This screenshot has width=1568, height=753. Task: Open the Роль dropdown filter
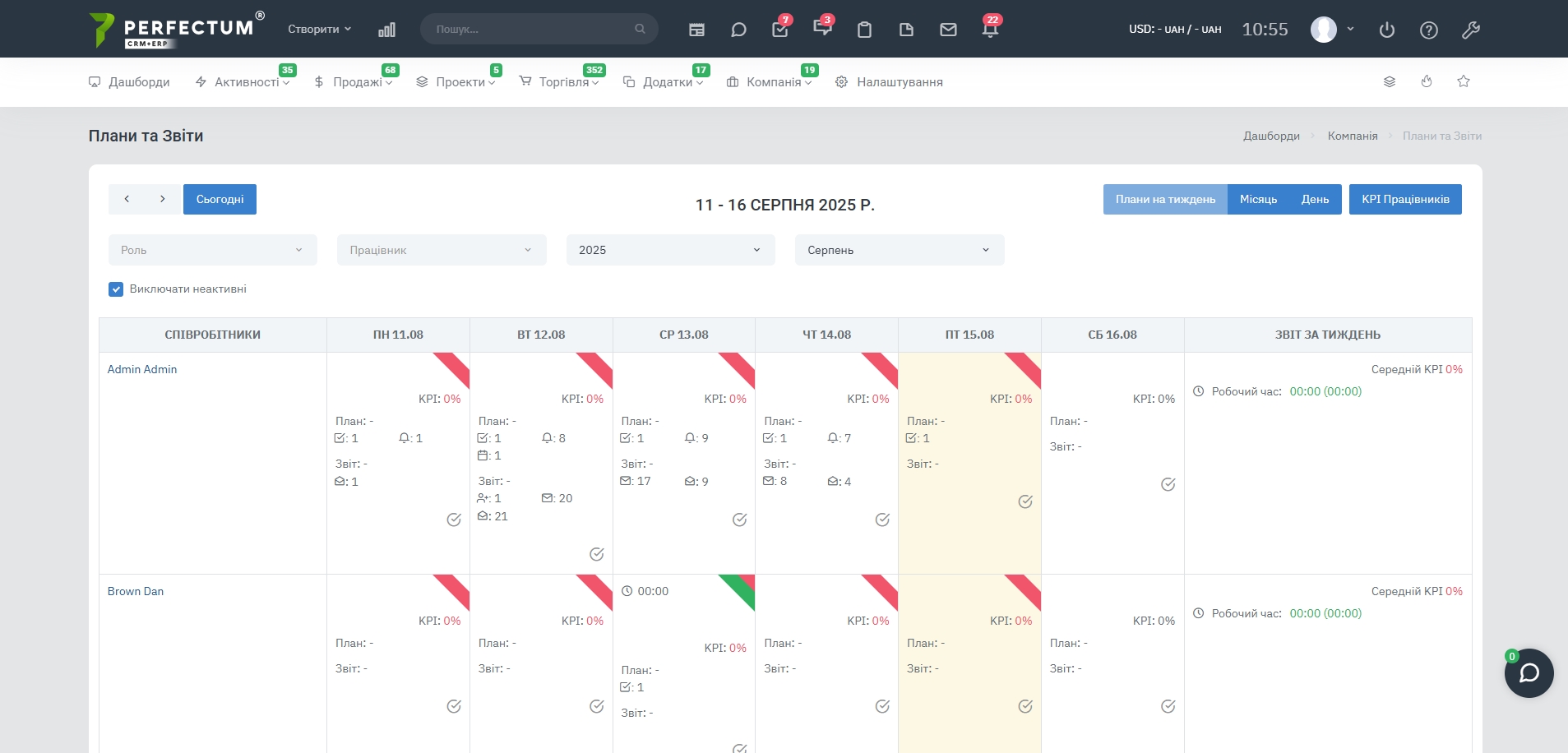coord(213,250)
